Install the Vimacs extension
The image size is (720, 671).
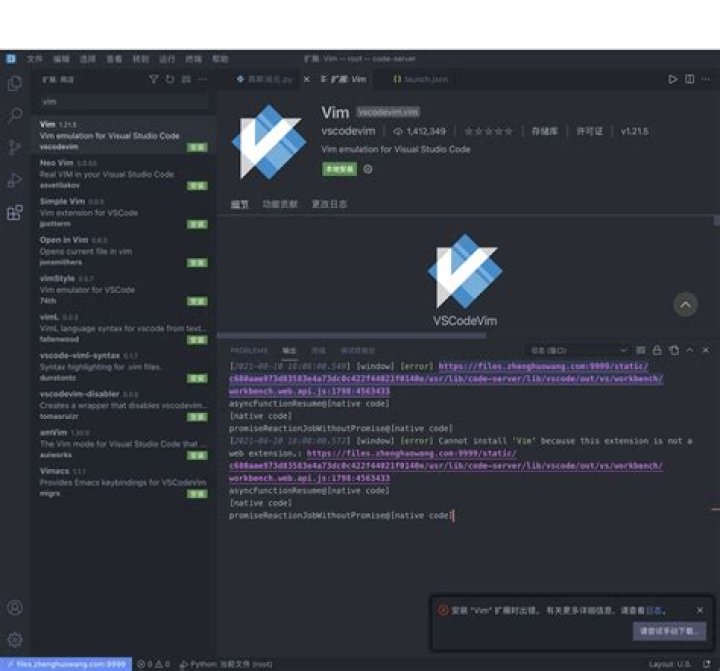click(197, 494)
